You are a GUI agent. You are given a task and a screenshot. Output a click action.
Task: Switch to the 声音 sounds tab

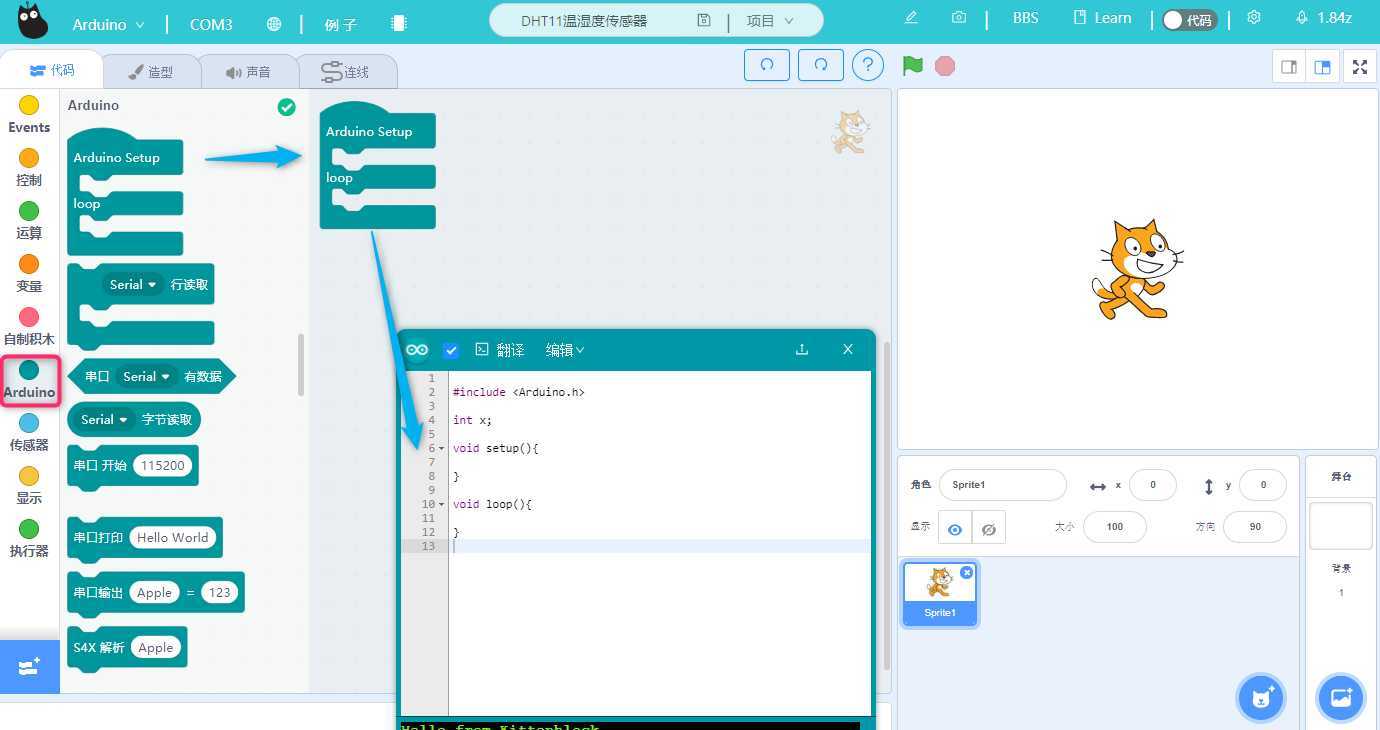(x=249, y=72)
